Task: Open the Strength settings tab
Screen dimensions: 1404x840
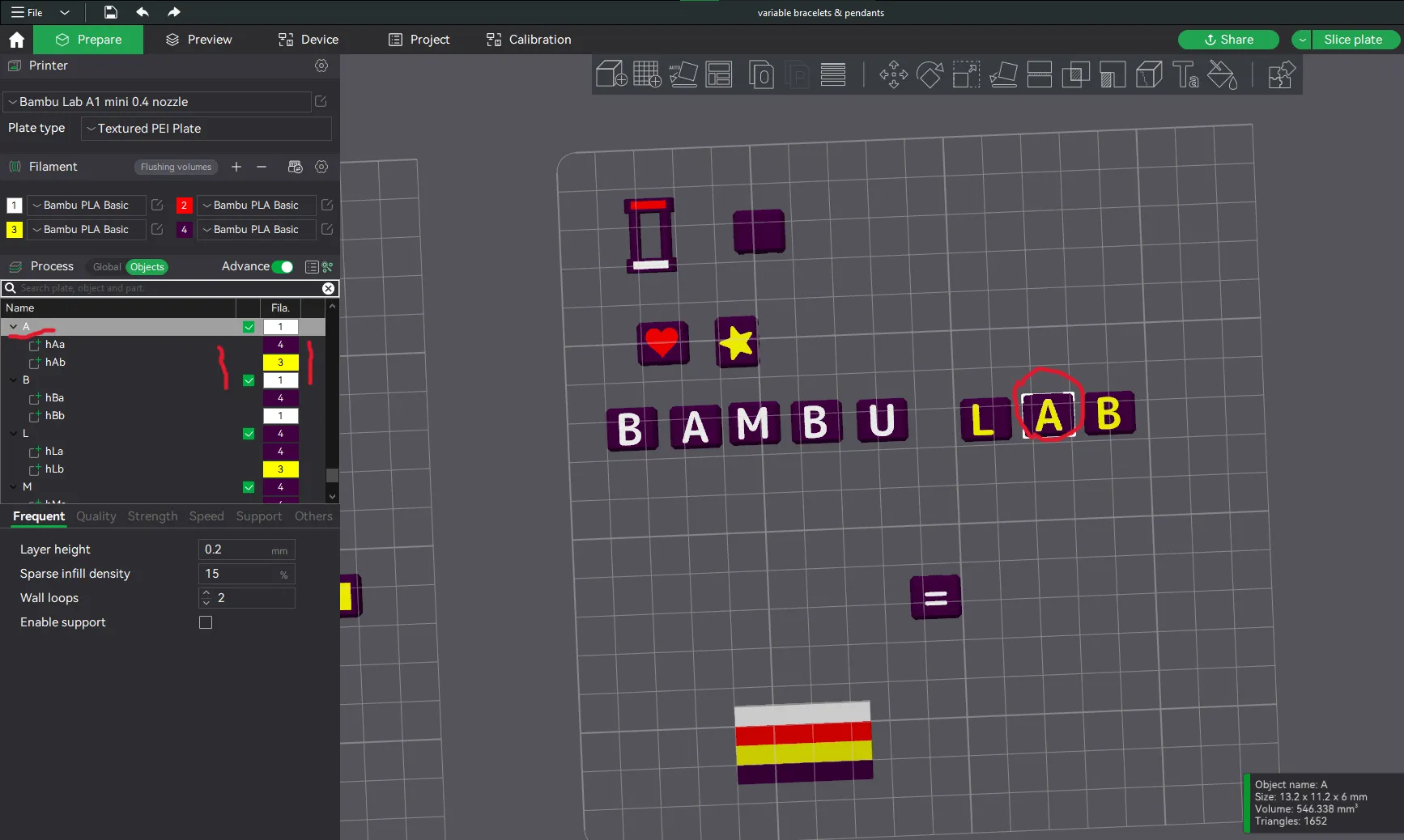Action: click(152, 516)
